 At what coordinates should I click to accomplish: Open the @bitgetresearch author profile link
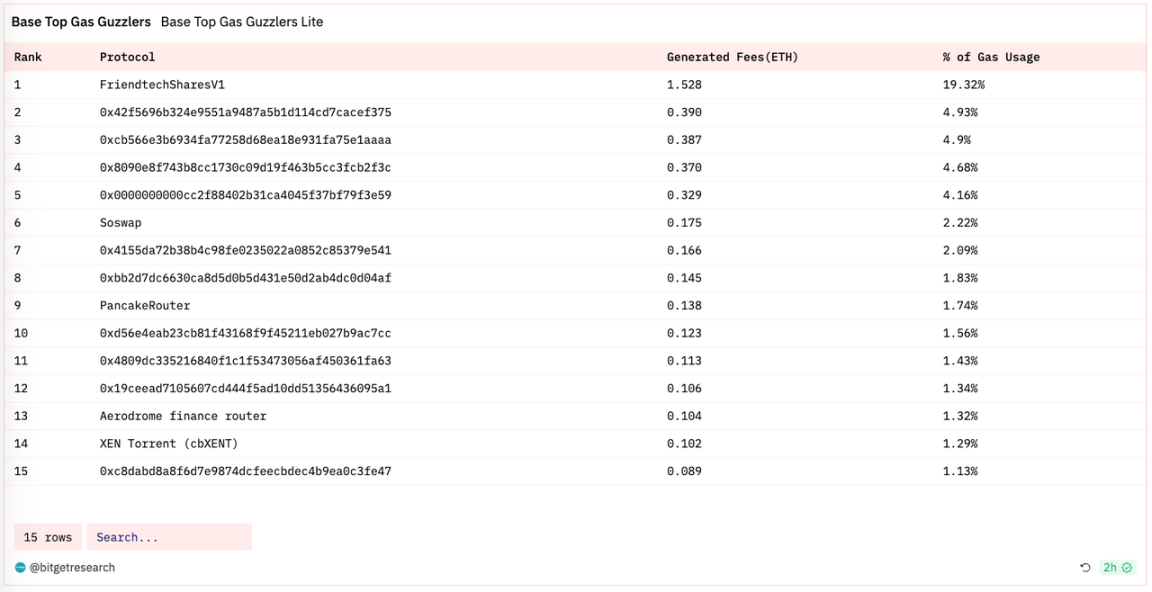(72, 568)
